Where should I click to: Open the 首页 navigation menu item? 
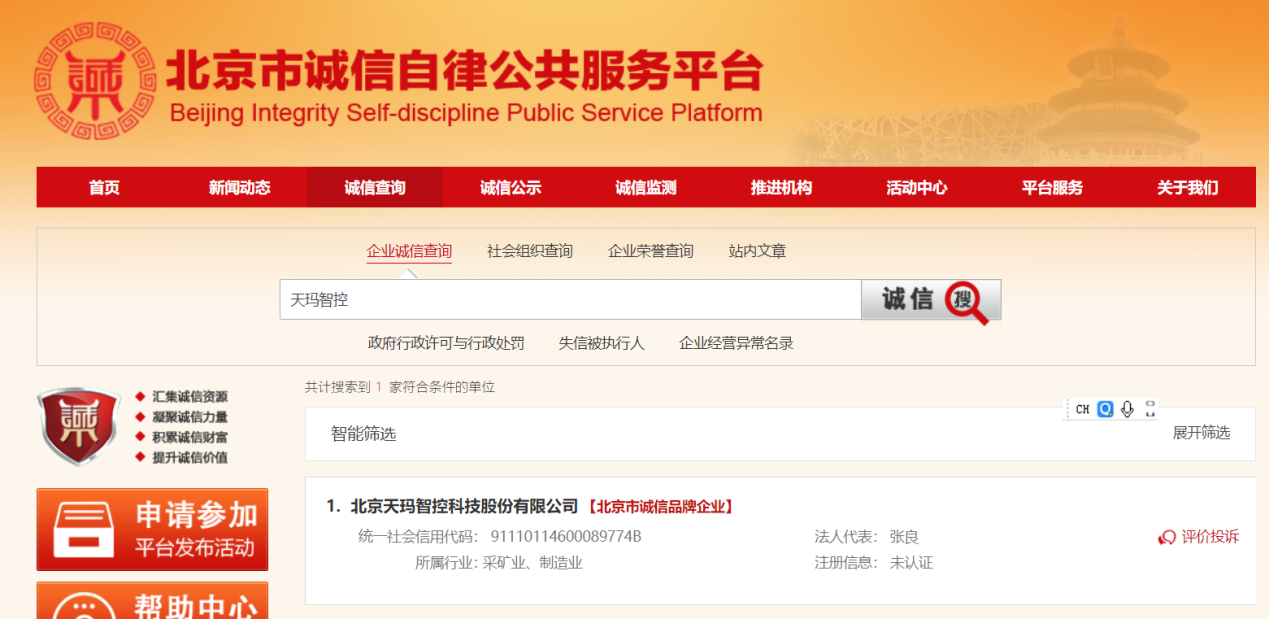104,187
